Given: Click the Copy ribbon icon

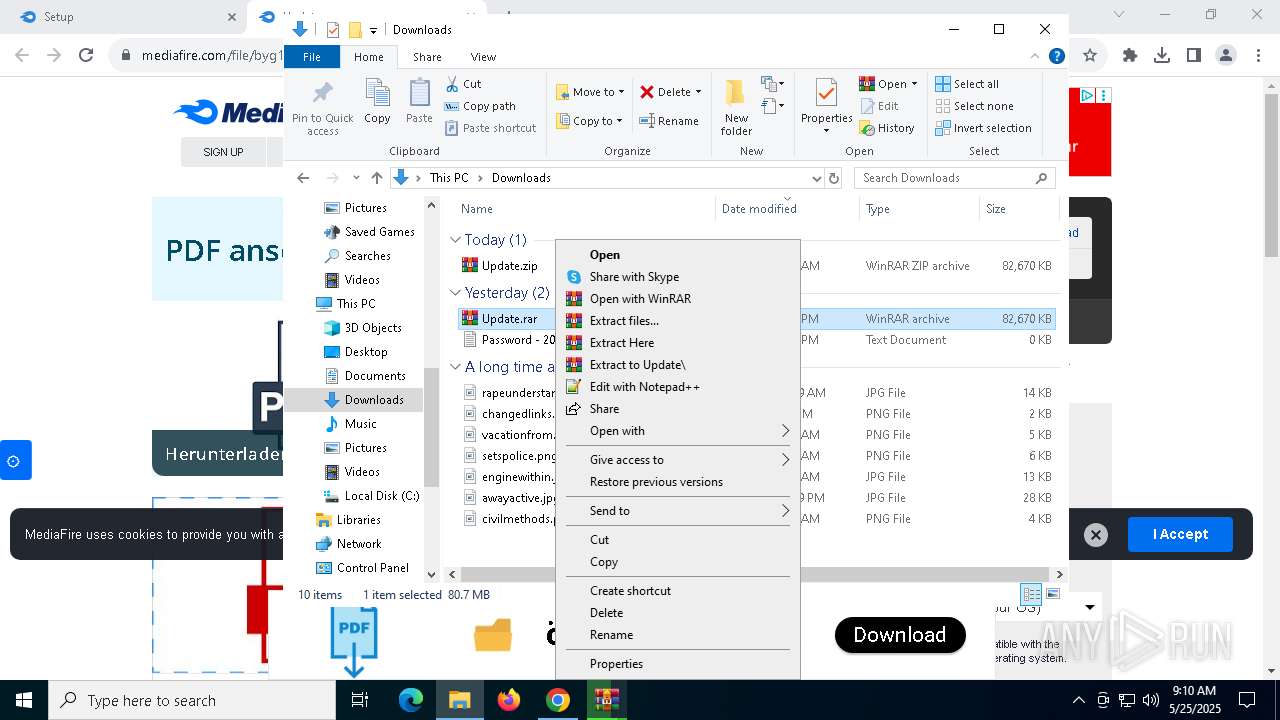Looking at the screenshot, I should tap(377, 102).
